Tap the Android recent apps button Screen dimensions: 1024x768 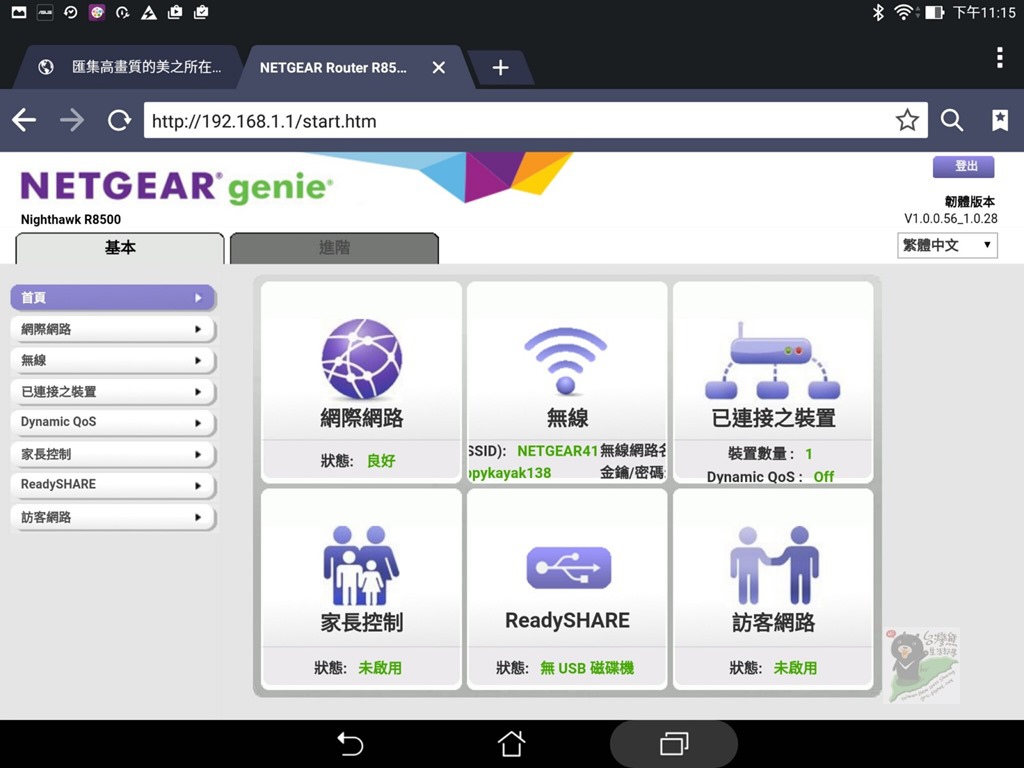(x=674, y=744)
